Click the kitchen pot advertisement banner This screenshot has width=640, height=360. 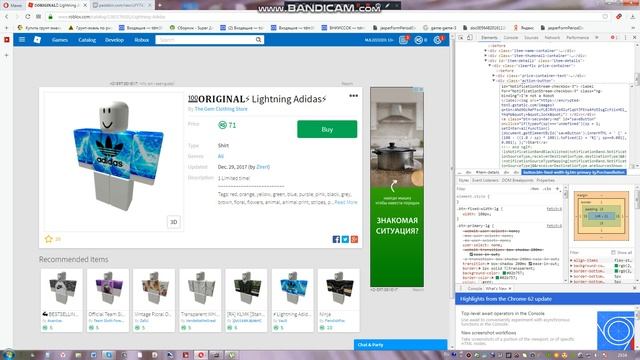pos(397,187)
